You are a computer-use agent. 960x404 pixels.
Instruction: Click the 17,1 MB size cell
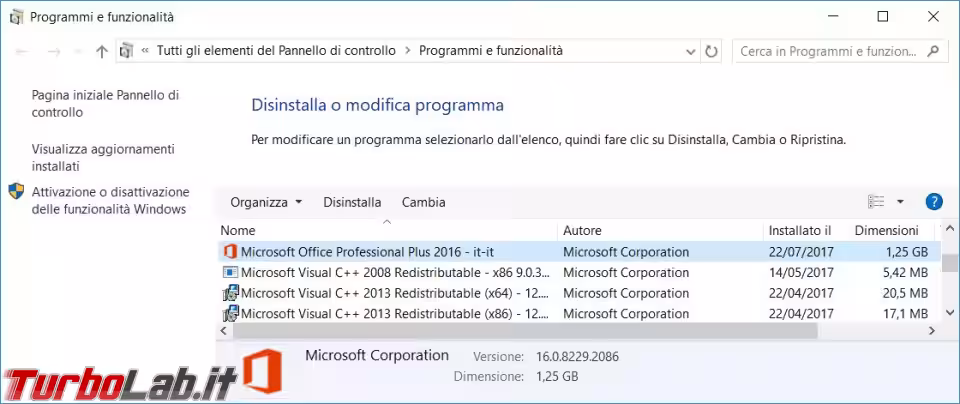tap(906, 314)
